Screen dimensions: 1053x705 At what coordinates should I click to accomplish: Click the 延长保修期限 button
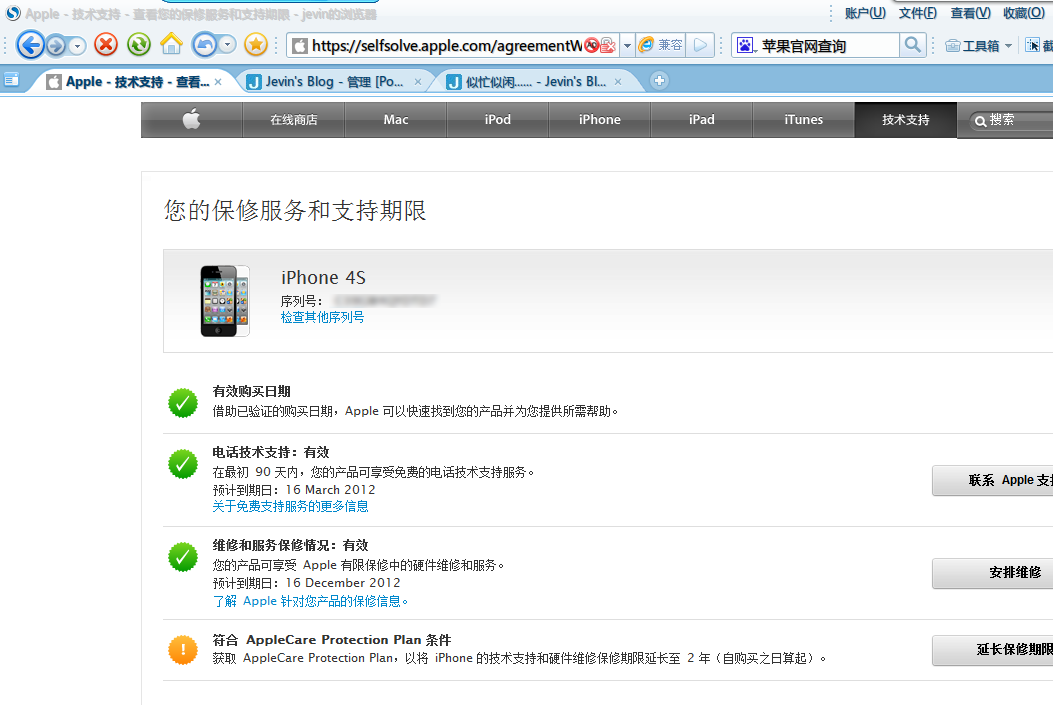tap(993, 649)
